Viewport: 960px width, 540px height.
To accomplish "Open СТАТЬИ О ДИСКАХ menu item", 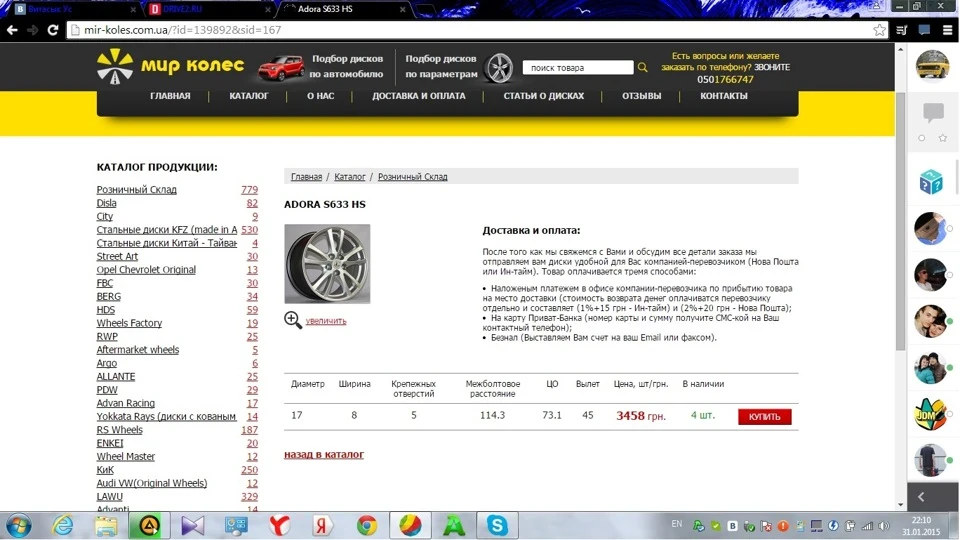I will click(x=543, y=96).
